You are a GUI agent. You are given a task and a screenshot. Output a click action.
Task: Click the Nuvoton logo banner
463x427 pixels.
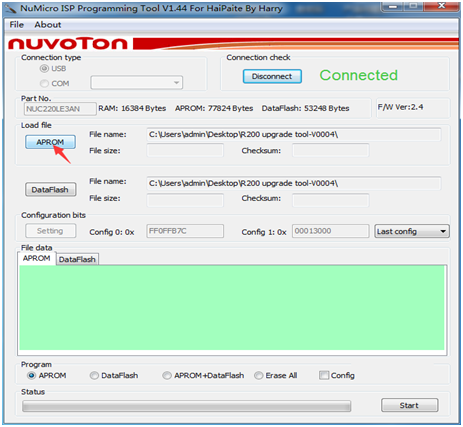click(x=68, y=44)
